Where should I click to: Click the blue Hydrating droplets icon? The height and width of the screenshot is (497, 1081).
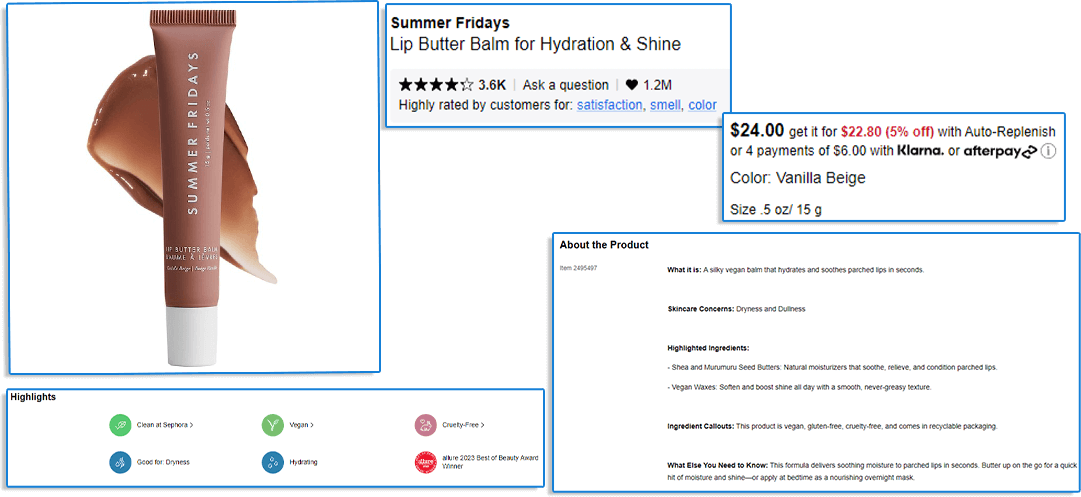point(273,462)
